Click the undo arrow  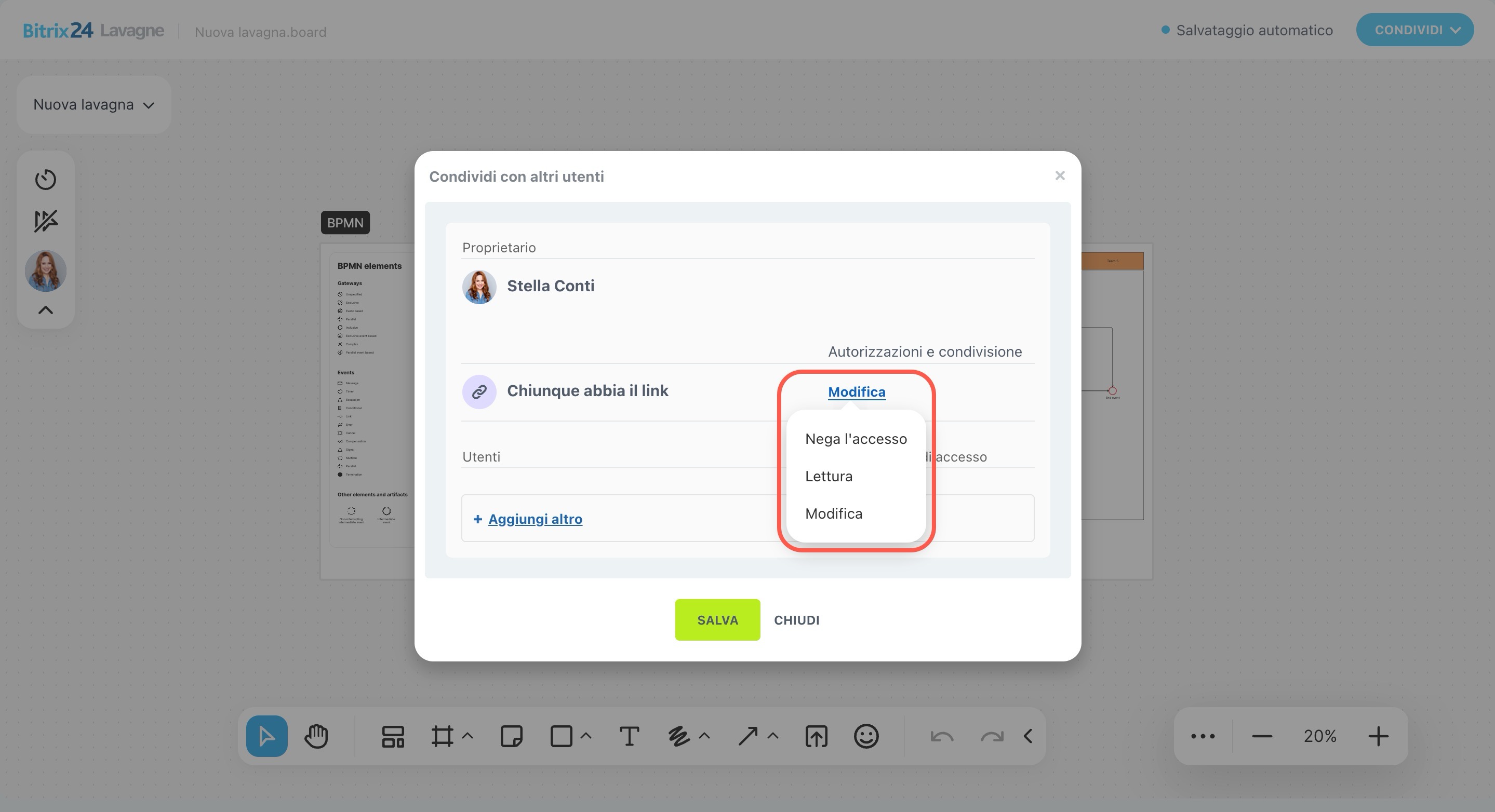(941, 736)
